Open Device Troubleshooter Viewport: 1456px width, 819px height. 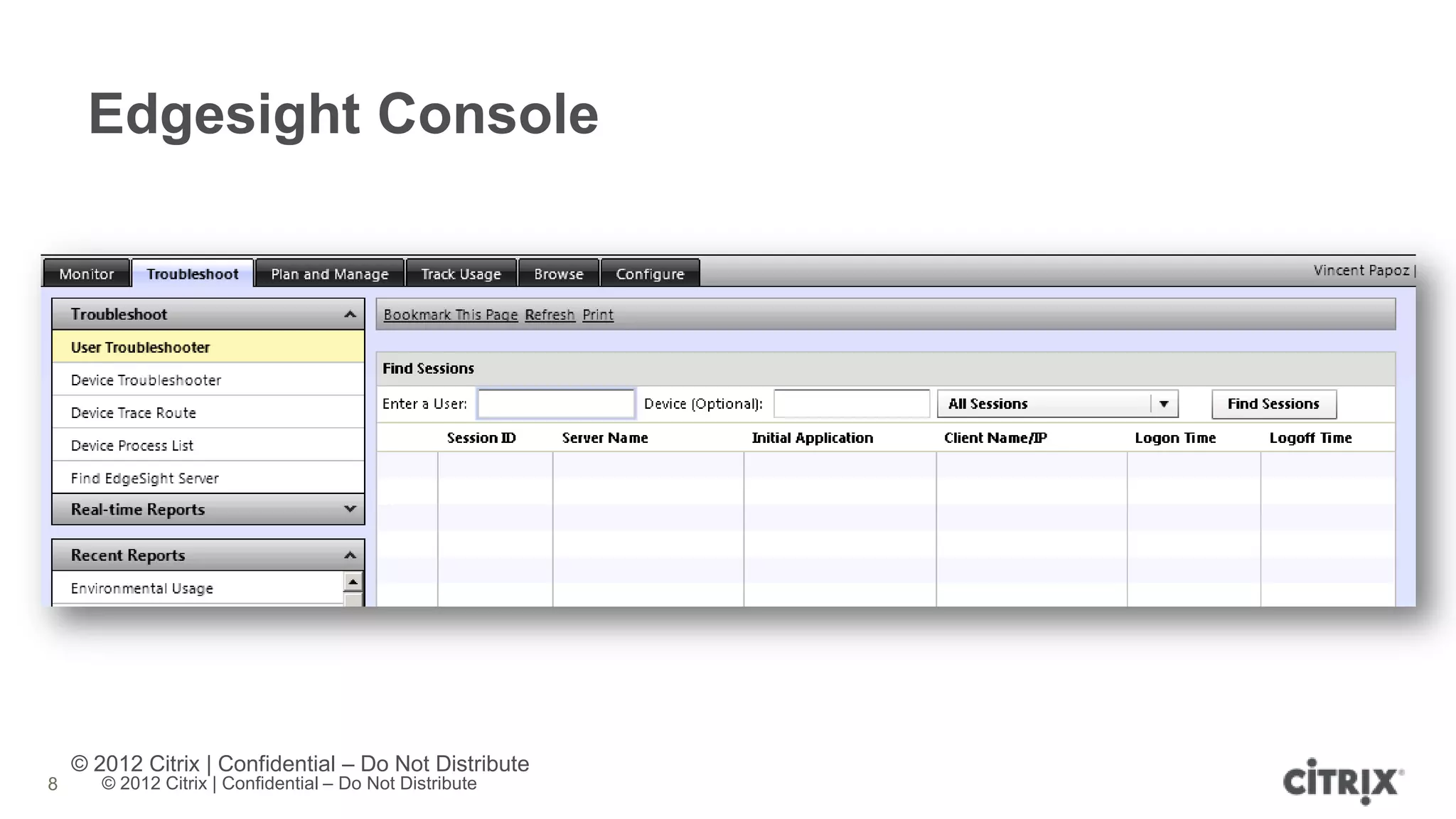click(208, 380)
